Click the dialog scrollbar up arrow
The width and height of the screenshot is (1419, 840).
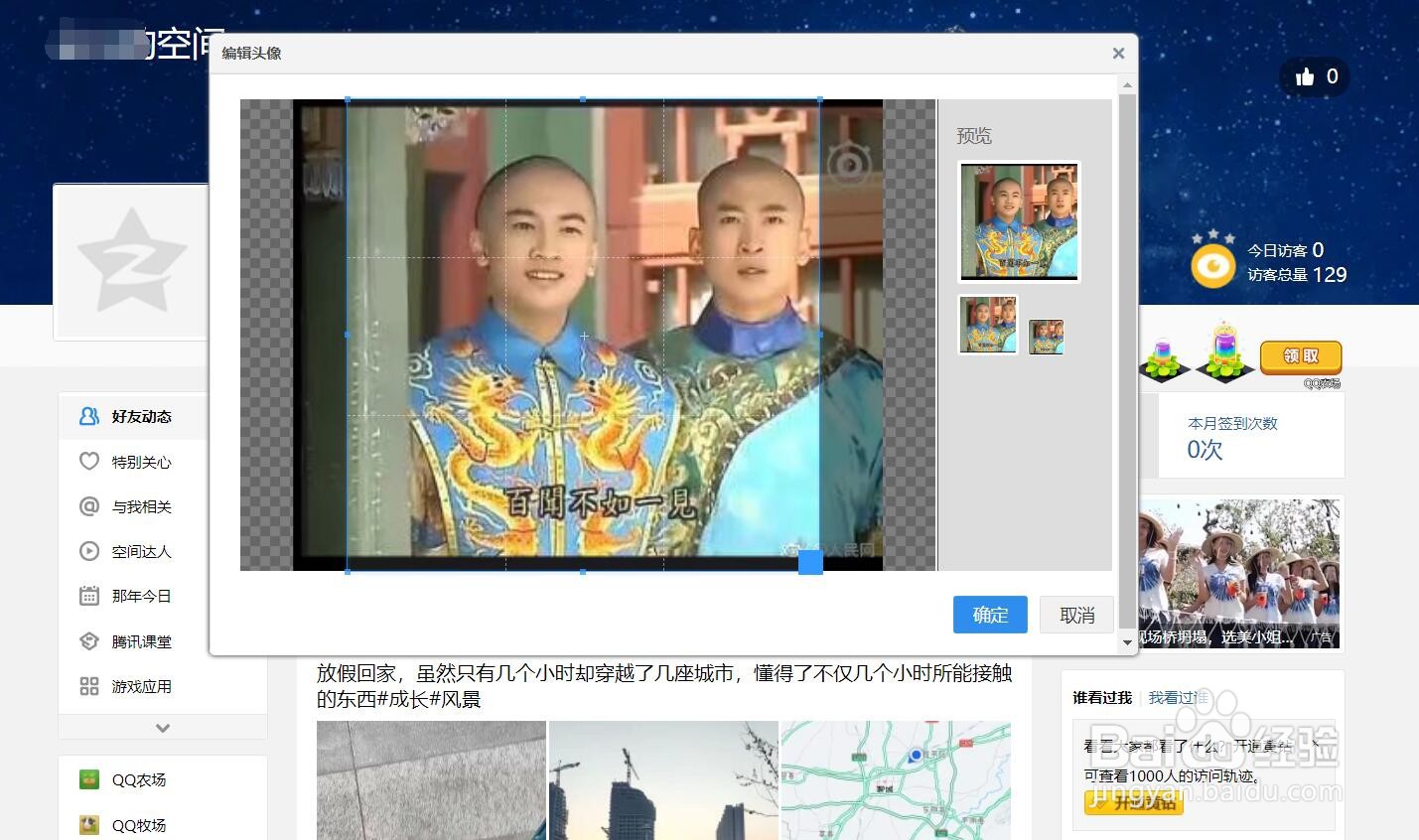[1126, 86]
